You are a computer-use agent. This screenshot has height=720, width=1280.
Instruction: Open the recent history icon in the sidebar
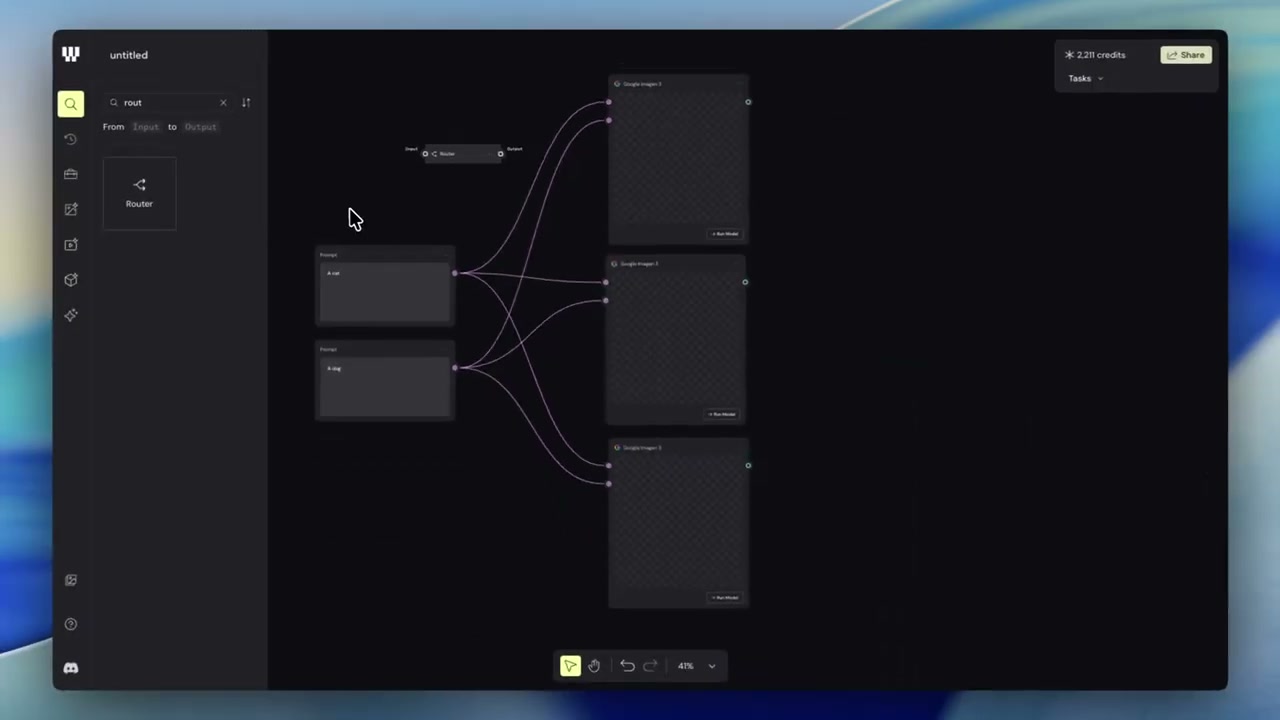tap(70, 139)
